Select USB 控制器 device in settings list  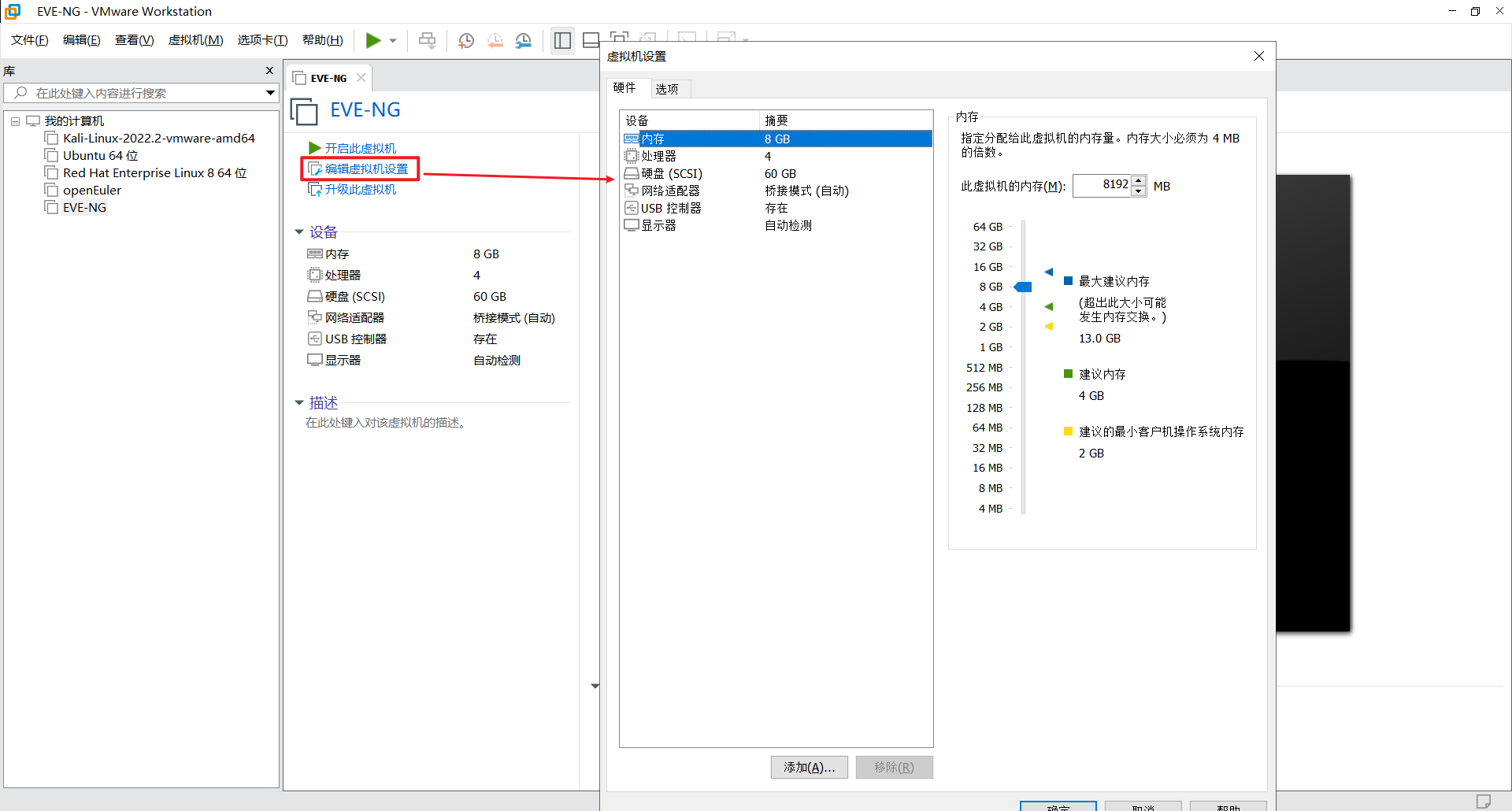[x=776, y=208]
